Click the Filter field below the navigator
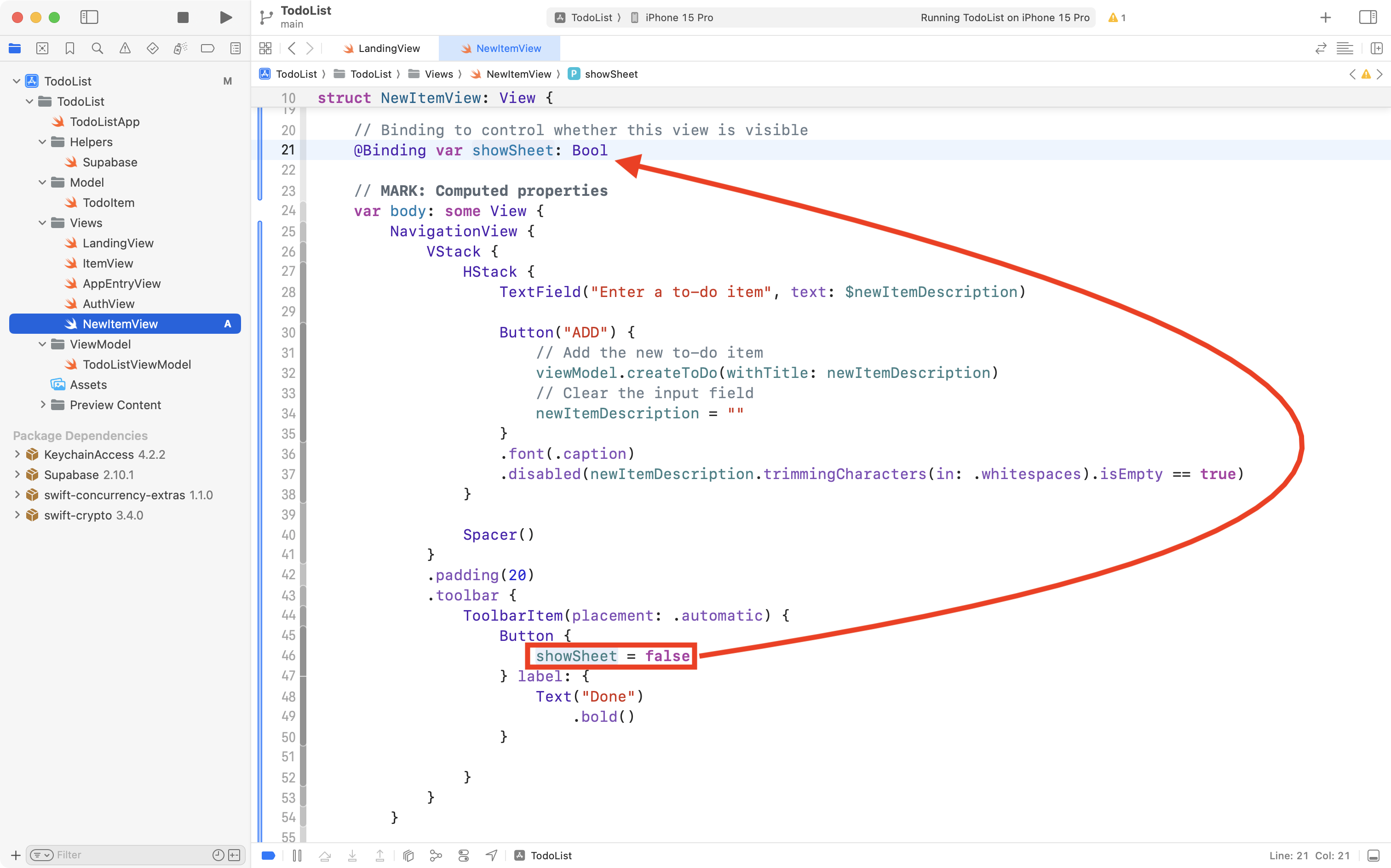The height and width of the screenshot is (868, 1391). pyautogui.click(x=115, y=855)
